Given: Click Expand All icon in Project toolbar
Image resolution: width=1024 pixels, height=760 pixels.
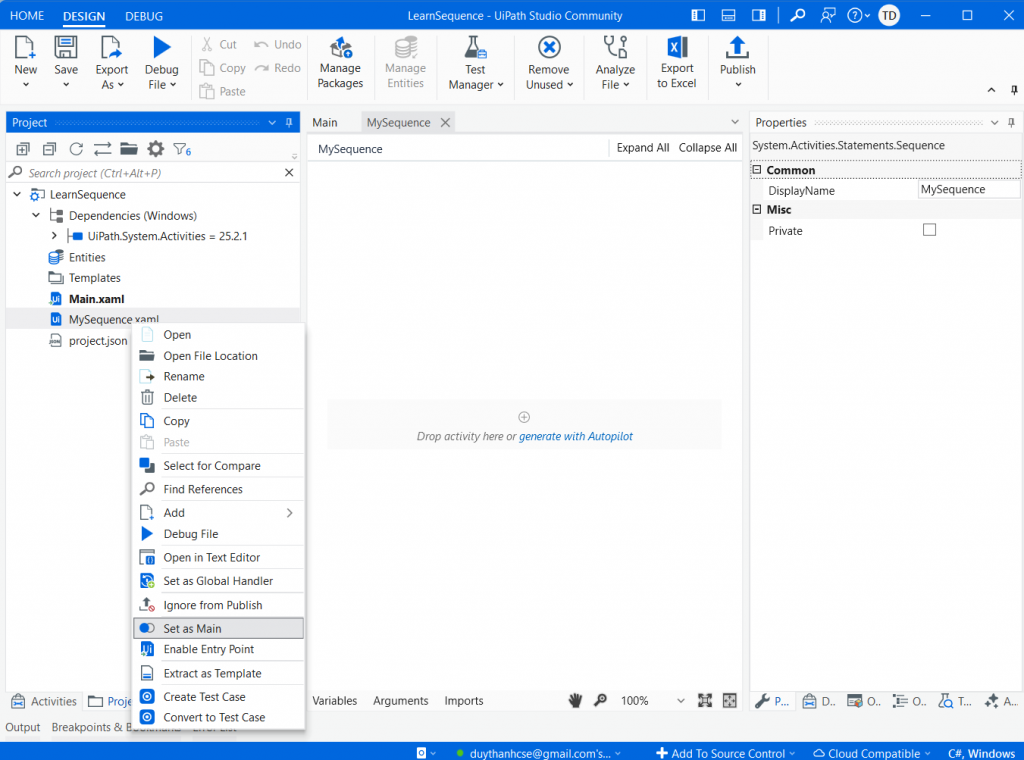Looking at the screenshot, I should tap(23, 150).
